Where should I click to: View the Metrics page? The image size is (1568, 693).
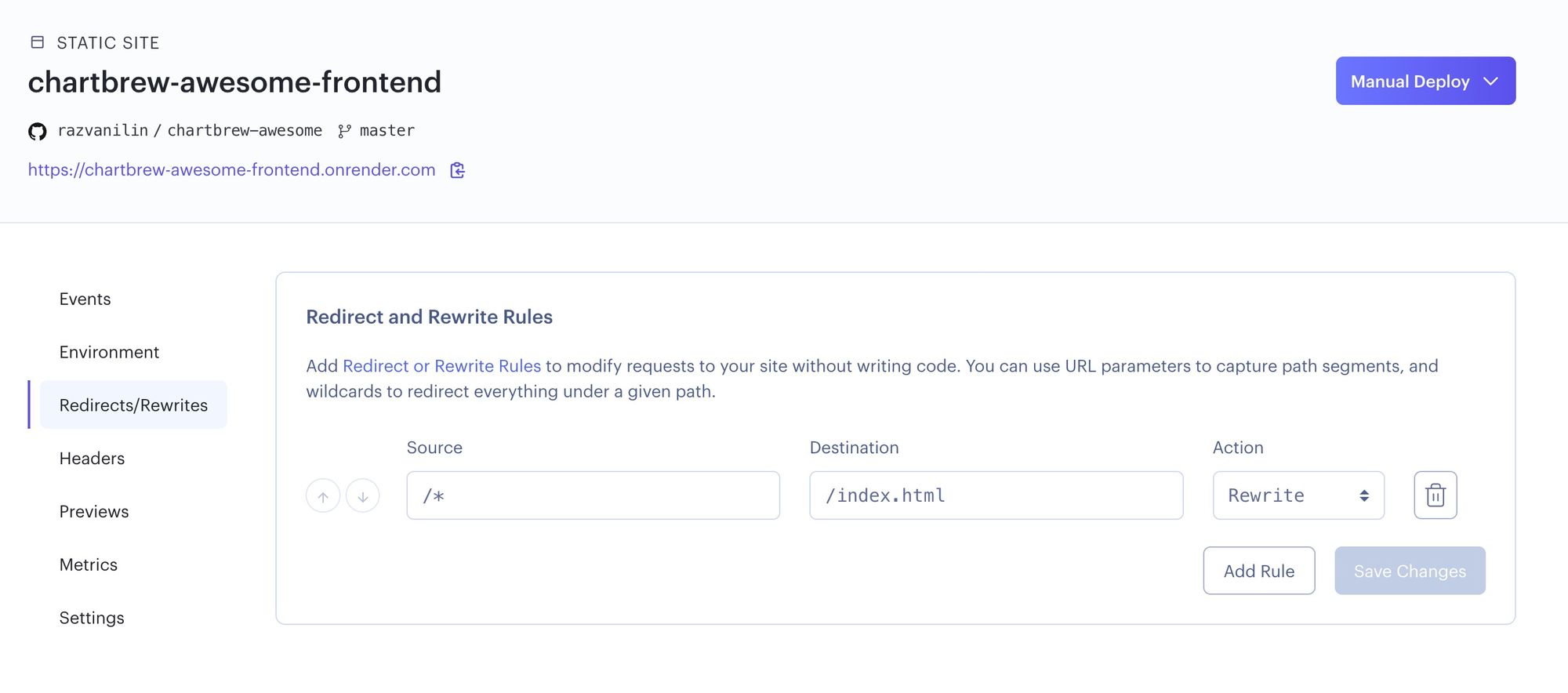tap(89, 565)
